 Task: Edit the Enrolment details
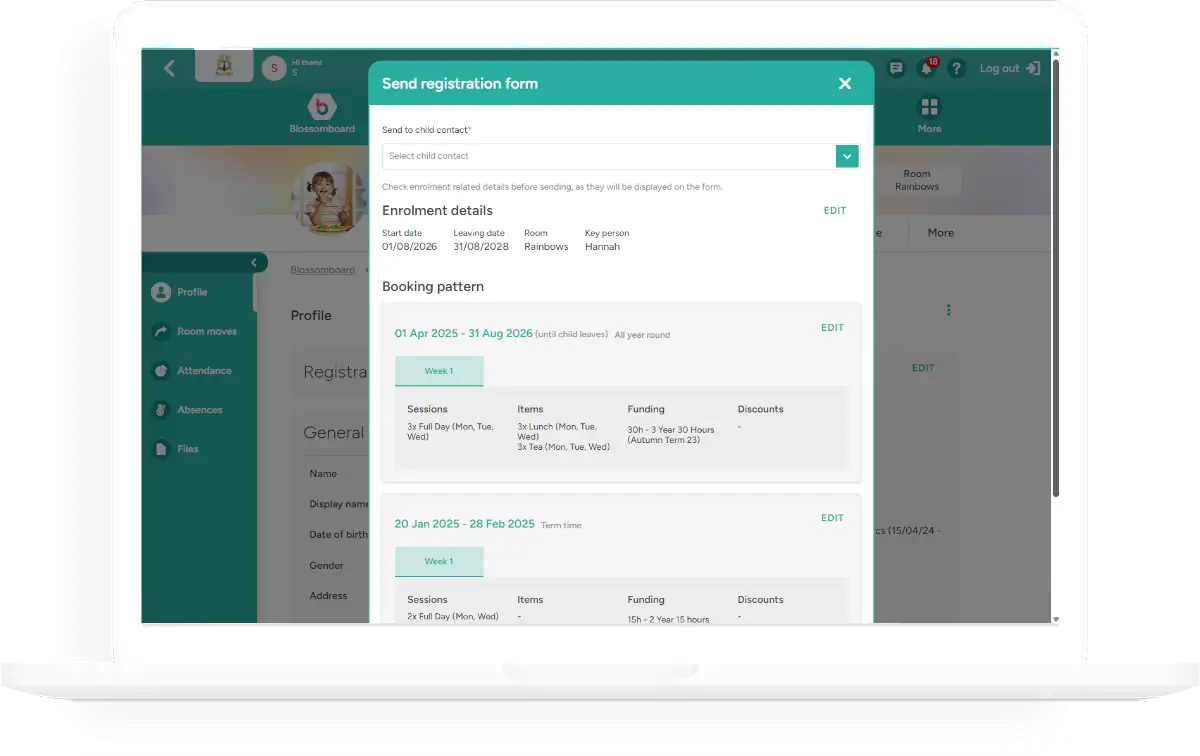click(834, 211)
